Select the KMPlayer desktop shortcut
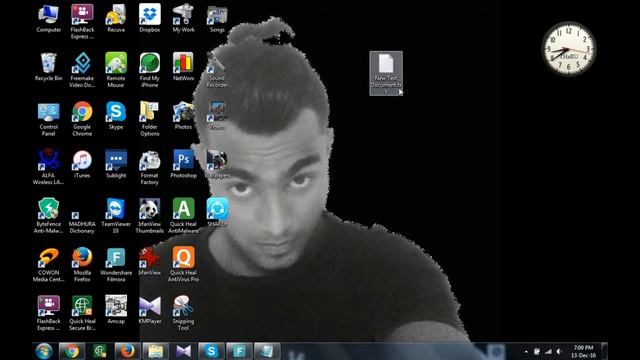 [149, 310]
